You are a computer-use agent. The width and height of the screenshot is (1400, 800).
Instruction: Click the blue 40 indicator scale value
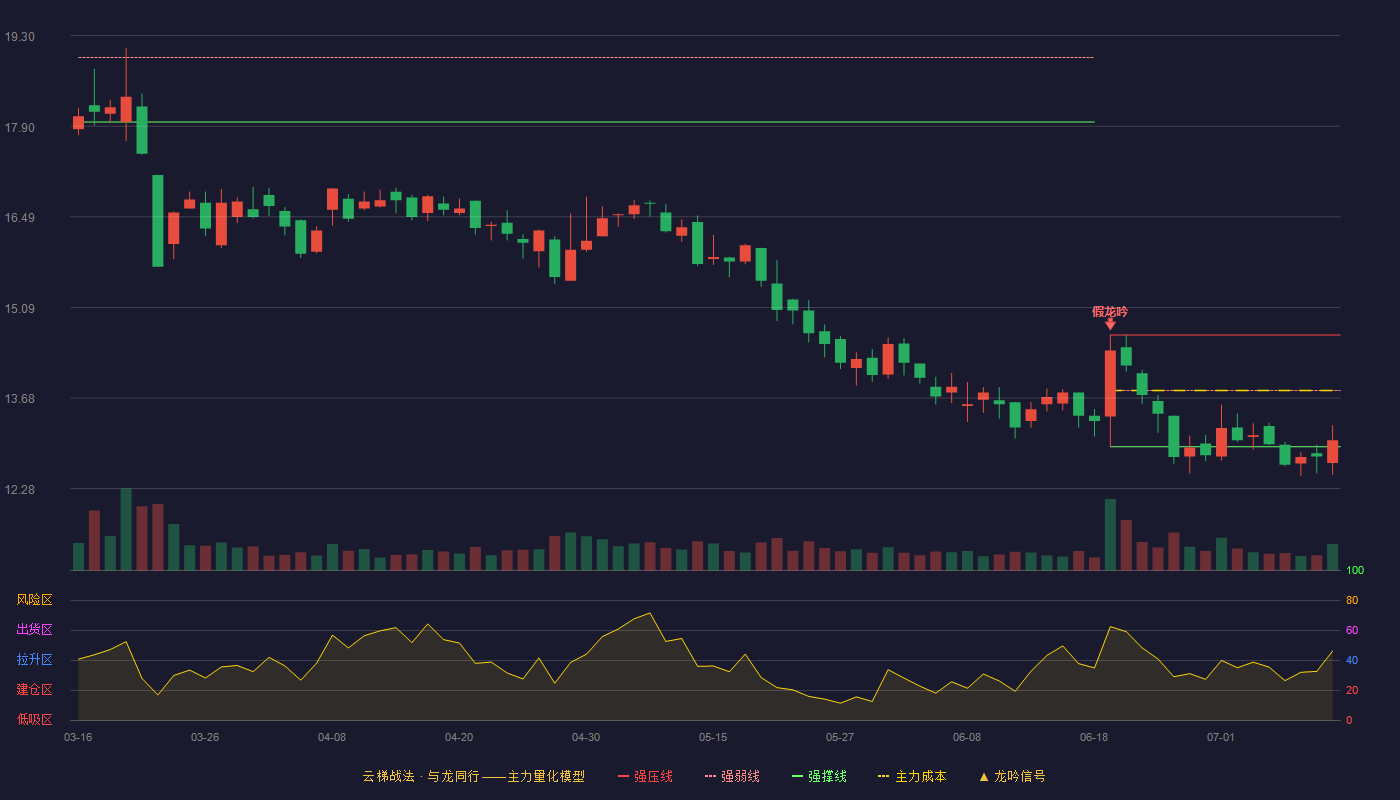pyautogui.click(x=1352, y=660)
